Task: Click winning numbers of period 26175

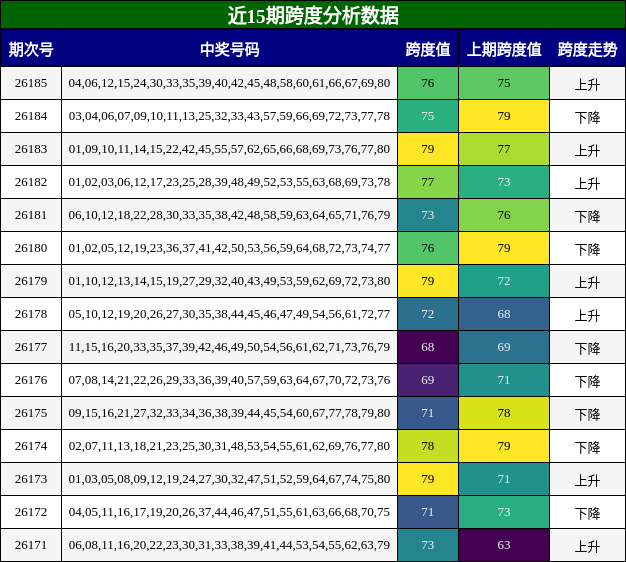Action: 230,413
